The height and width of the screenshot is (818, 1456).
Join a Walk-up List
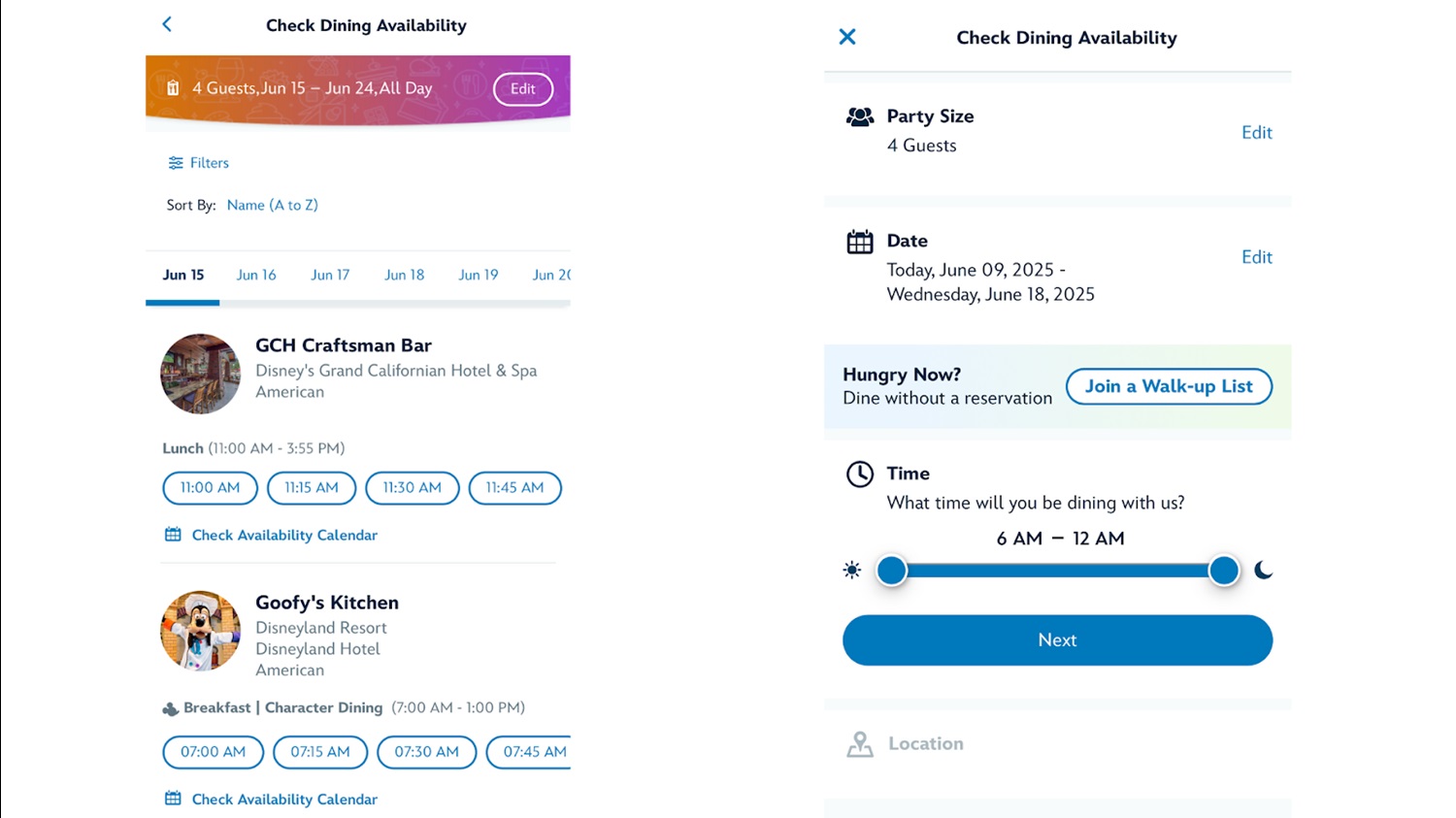point(1169,386)
